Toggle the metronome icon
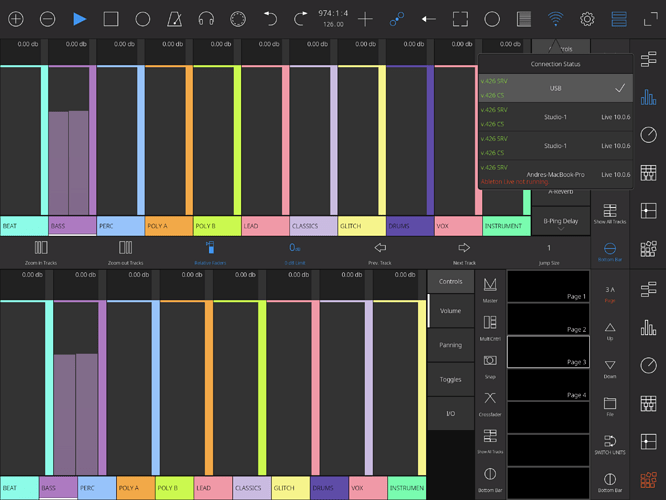666x500 pixels. [x=175, y=18]
